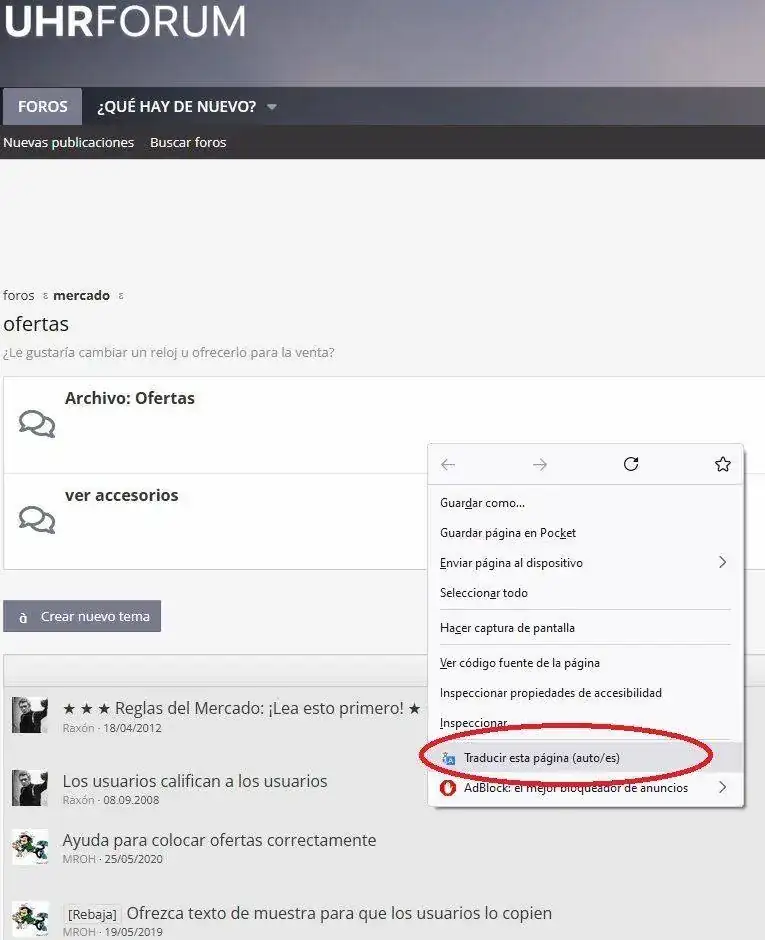
Task: Open Nuevas publicaciones link
Action: tap(68, 143)
